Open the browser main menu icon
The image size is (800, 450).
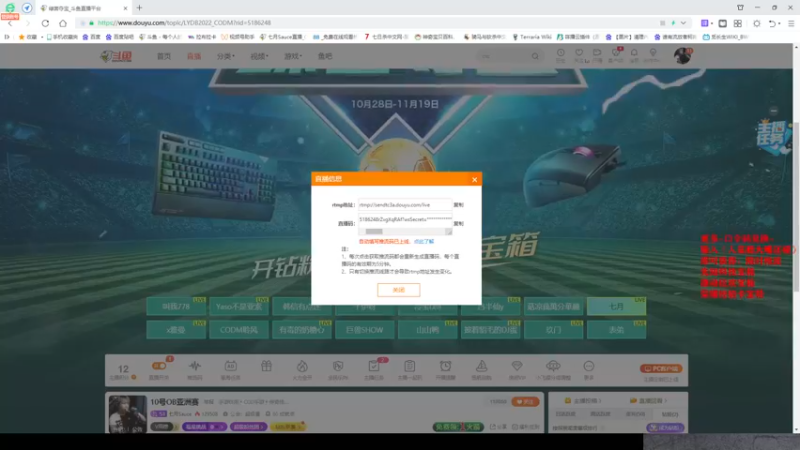point(791,23)
